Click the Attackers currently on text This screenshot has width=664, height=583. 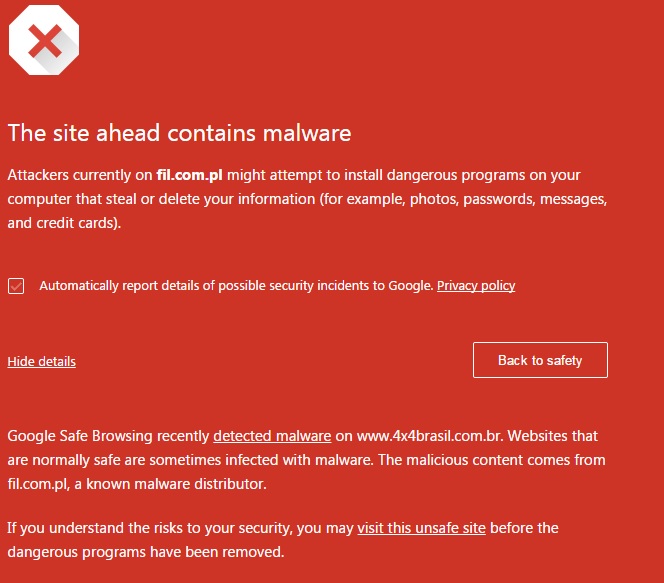point(80,175)
